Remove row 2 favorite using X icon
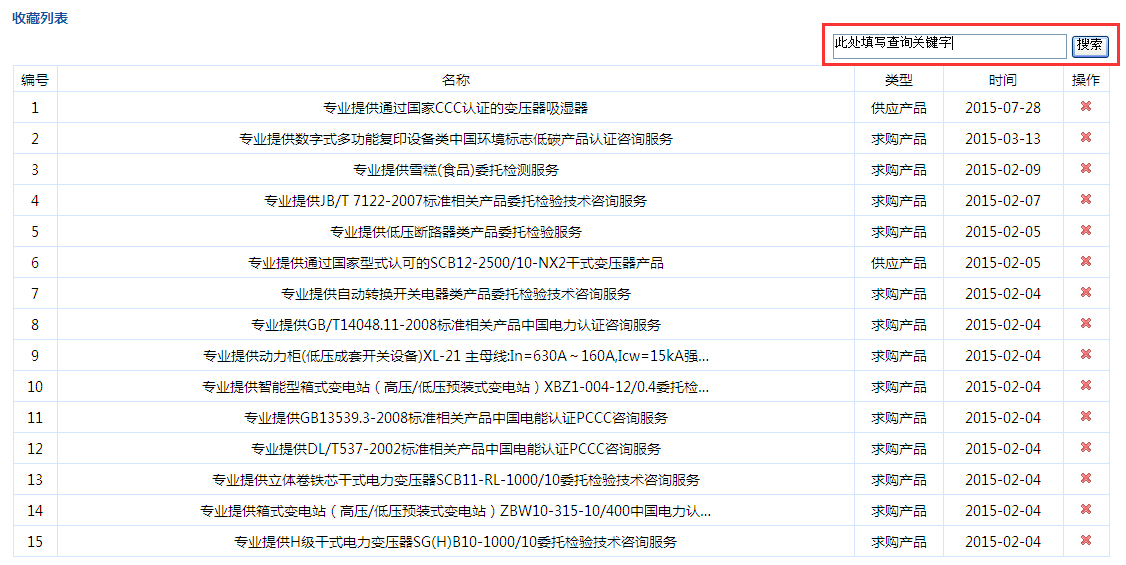 coord(1086,138)
